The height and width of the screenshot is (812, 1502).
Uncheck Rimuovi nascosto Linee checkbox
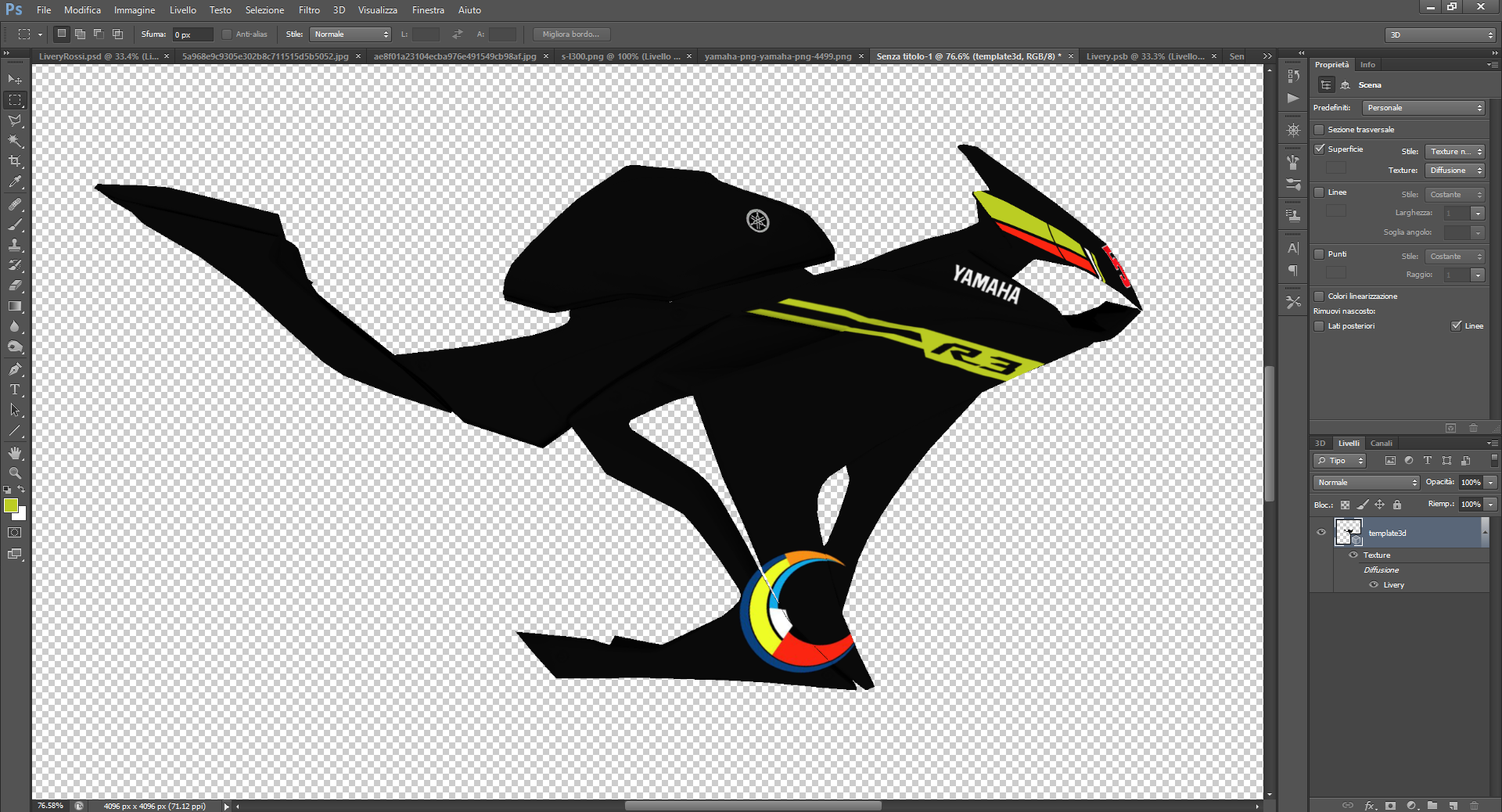[x=1456, y=326]
